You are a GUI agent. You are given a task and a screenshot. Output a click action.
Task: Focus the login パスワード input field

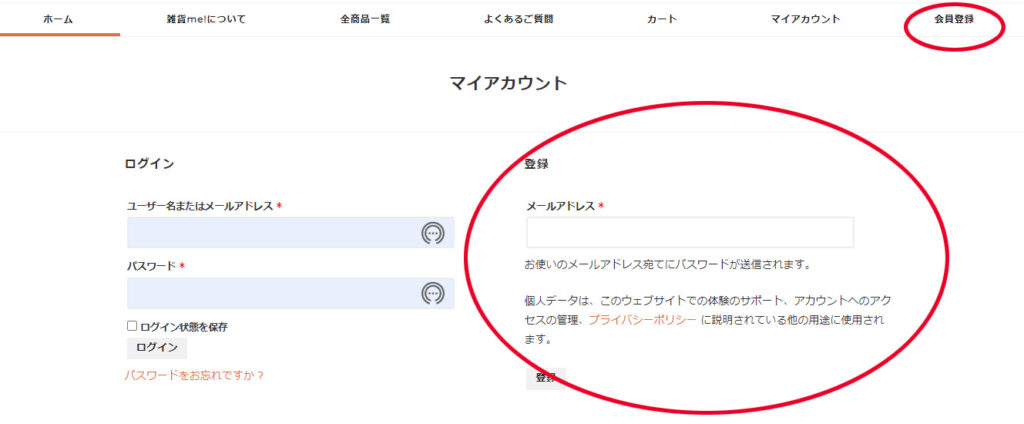click(x=270, y=293)
